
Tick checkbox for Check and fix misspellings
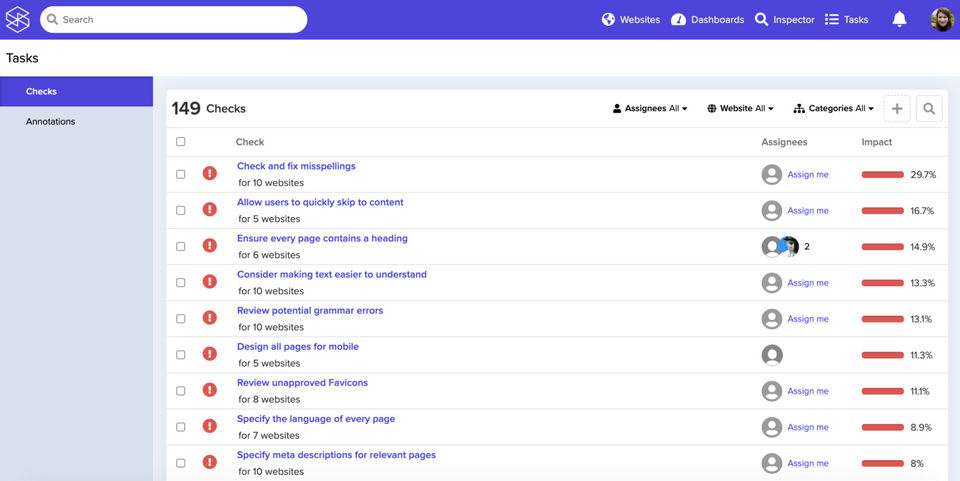pyautogui.click(x=181, y=174)
